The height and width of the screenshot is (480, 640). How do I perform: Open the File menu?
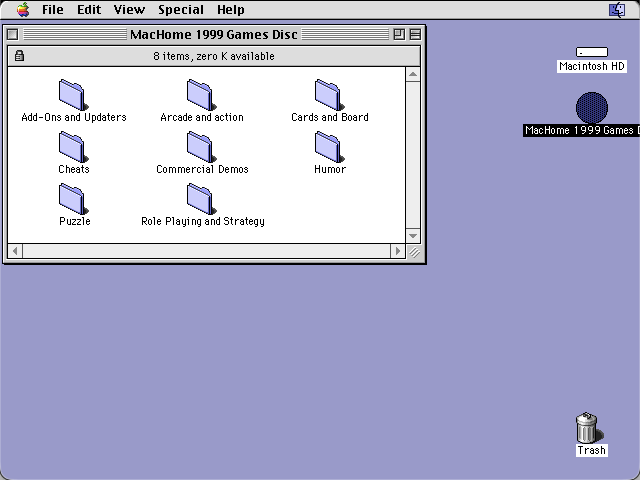(53, 9)
